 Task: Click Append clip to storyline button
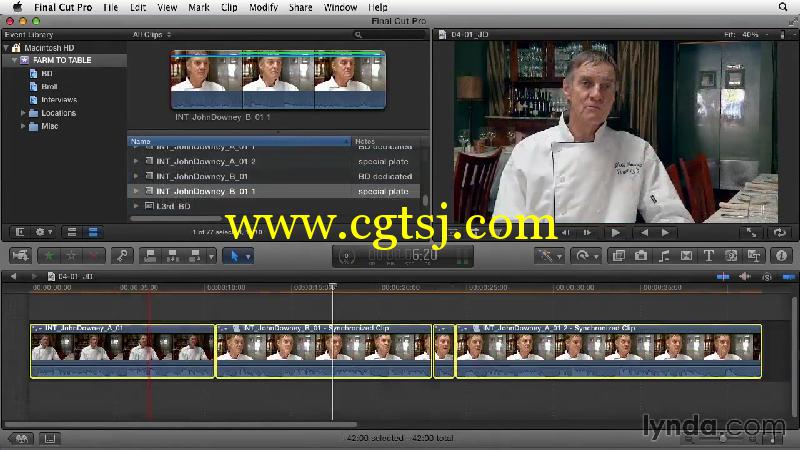pyautogui.click(x=194, y=256)
